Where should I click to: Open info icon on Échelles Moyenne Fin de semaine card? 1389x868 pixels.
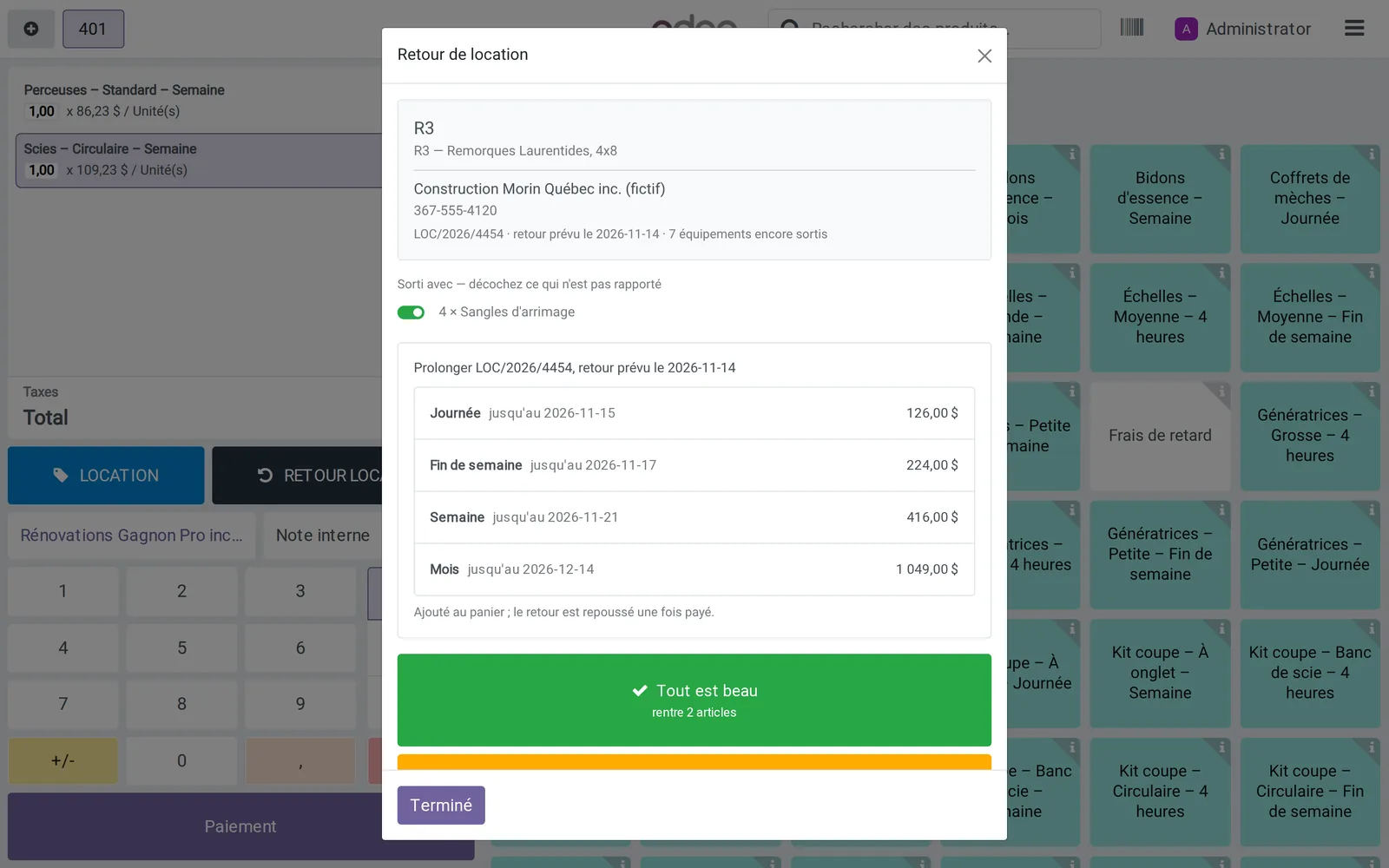click(x=1372, y=273)
